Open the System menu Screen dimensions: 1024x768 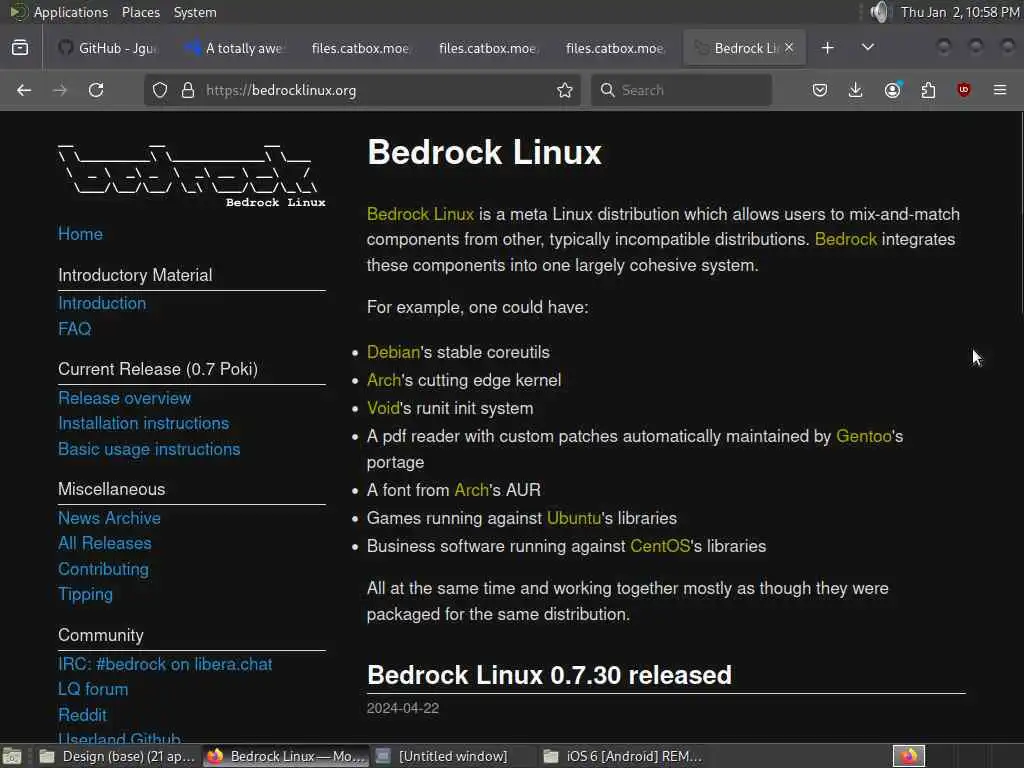(195, 12)
